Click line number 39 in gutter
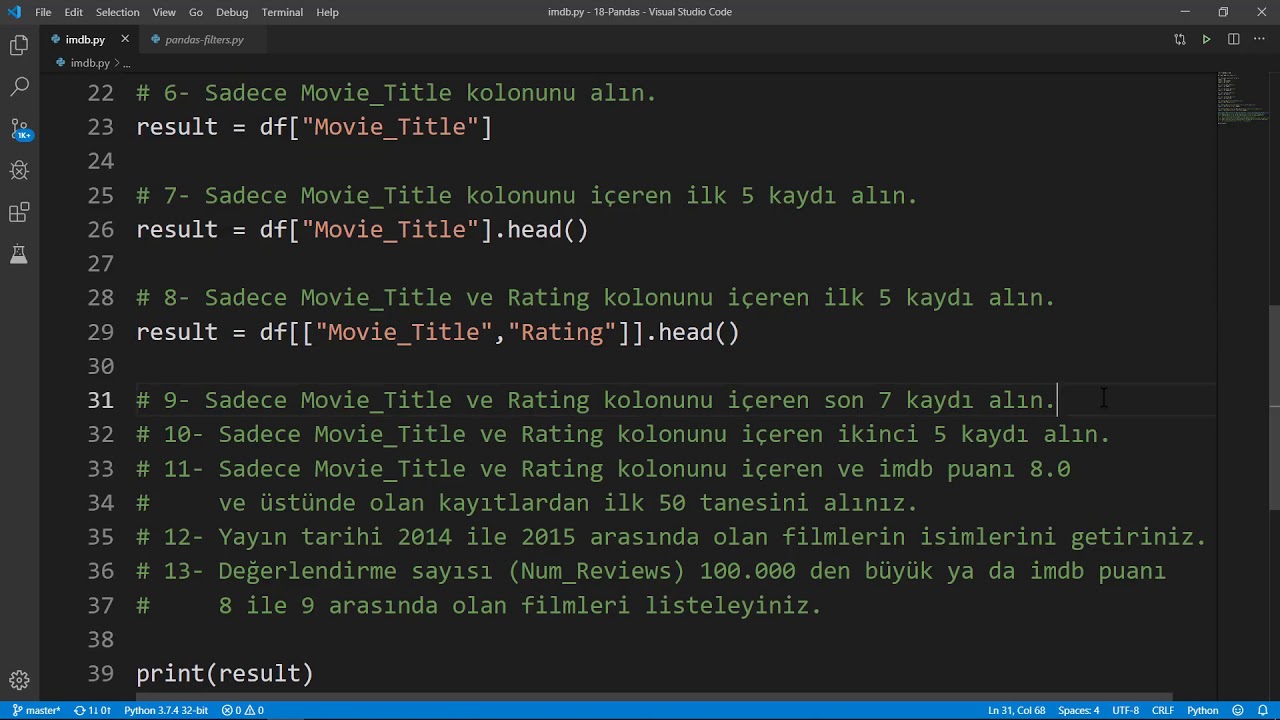The image size is (1280, 720). [x=100, y=673]
